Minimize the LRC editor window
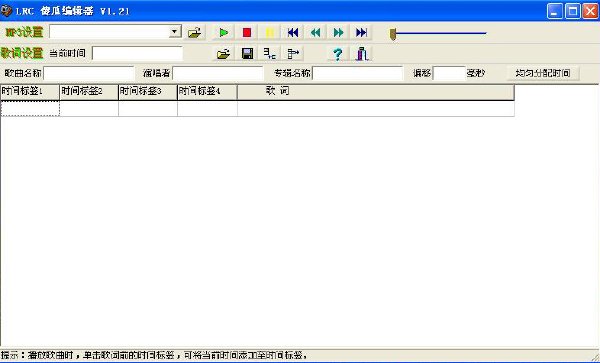Screen dimensions: 600x363 coord(555,11)
